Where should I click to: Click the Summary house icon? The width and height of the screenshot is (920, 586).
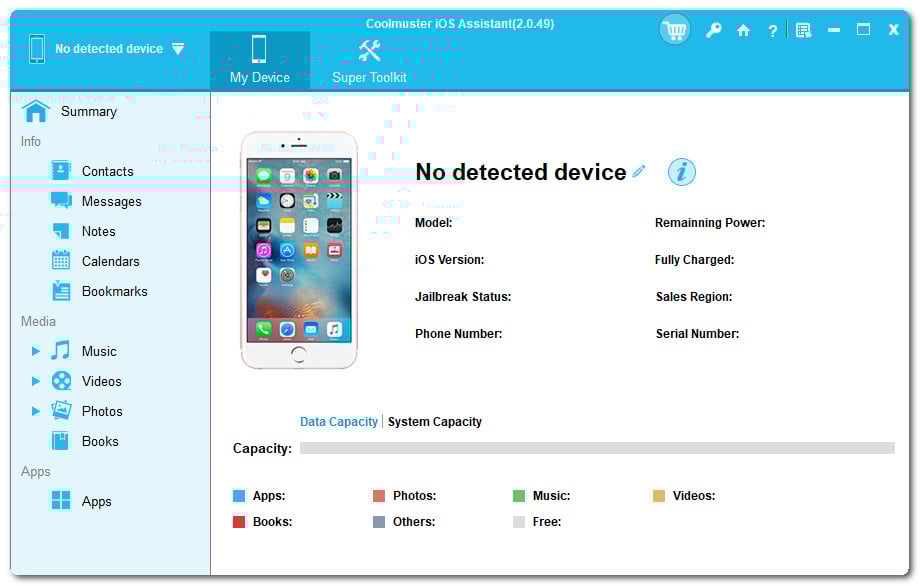coord(35,111)
